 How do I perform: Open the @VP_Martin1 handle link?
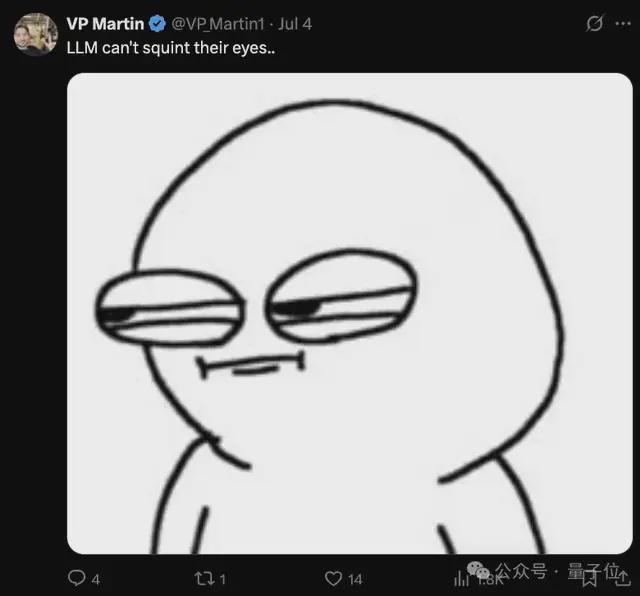[x=218, y=24]
